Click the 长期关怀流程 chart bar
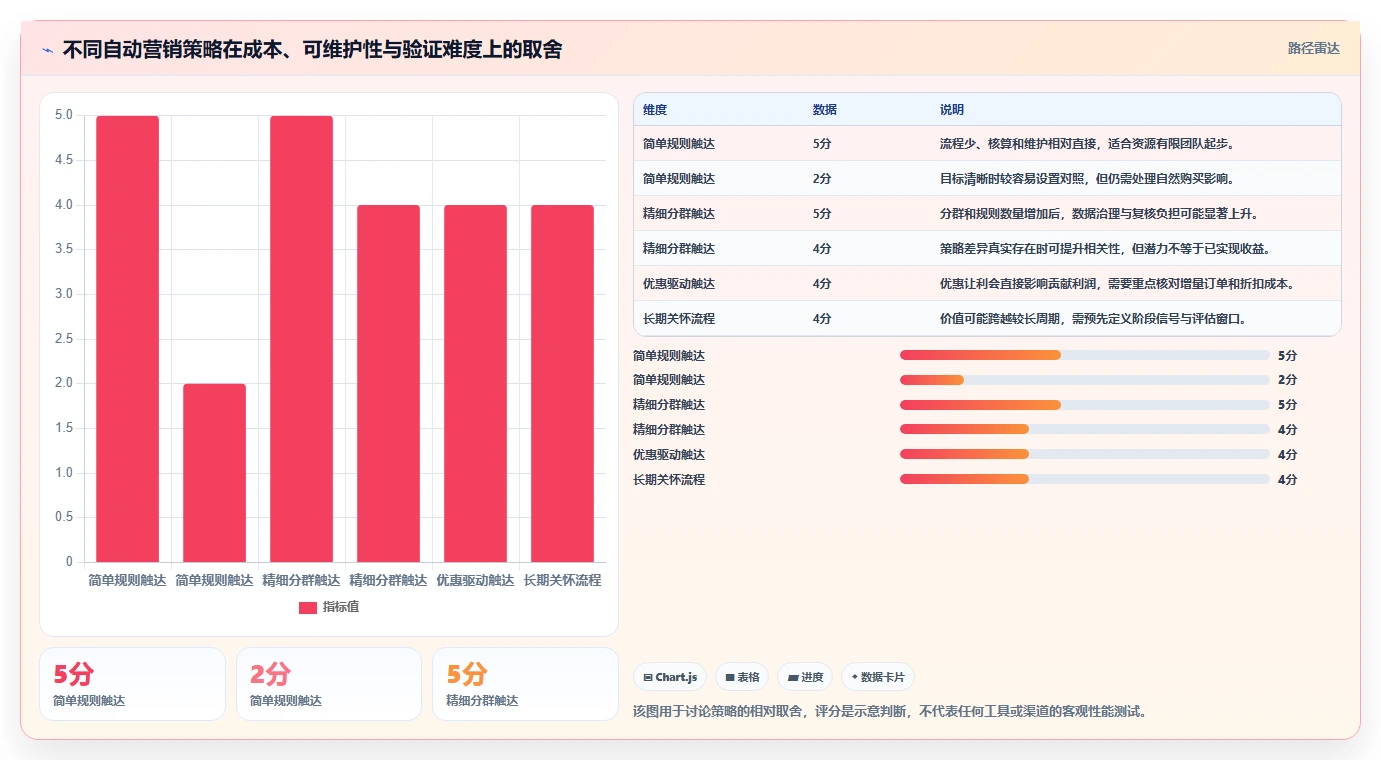This screenshot has height=760, width=1381. (562, 383)
